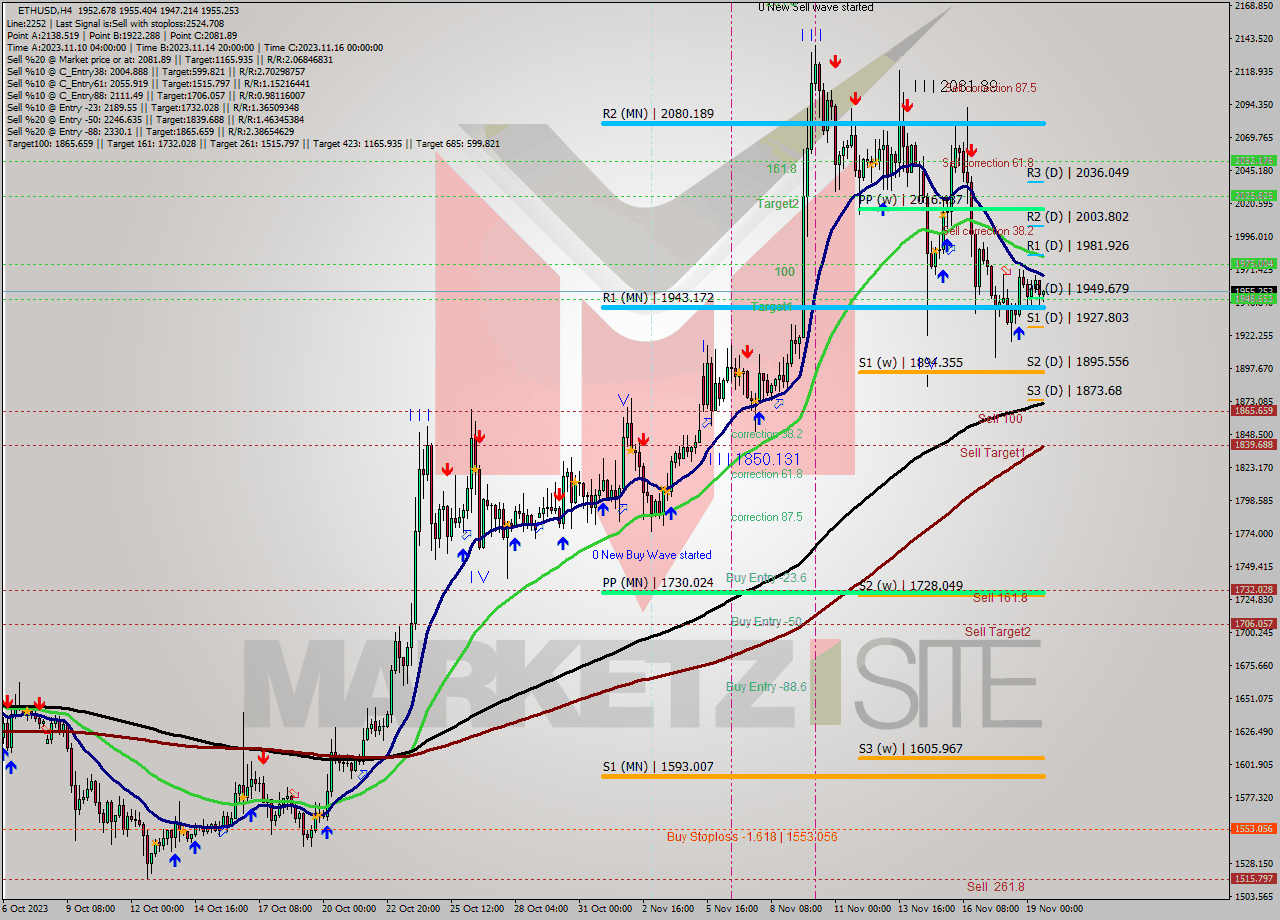Select the '31 Oct 00:00' time label

604,909
